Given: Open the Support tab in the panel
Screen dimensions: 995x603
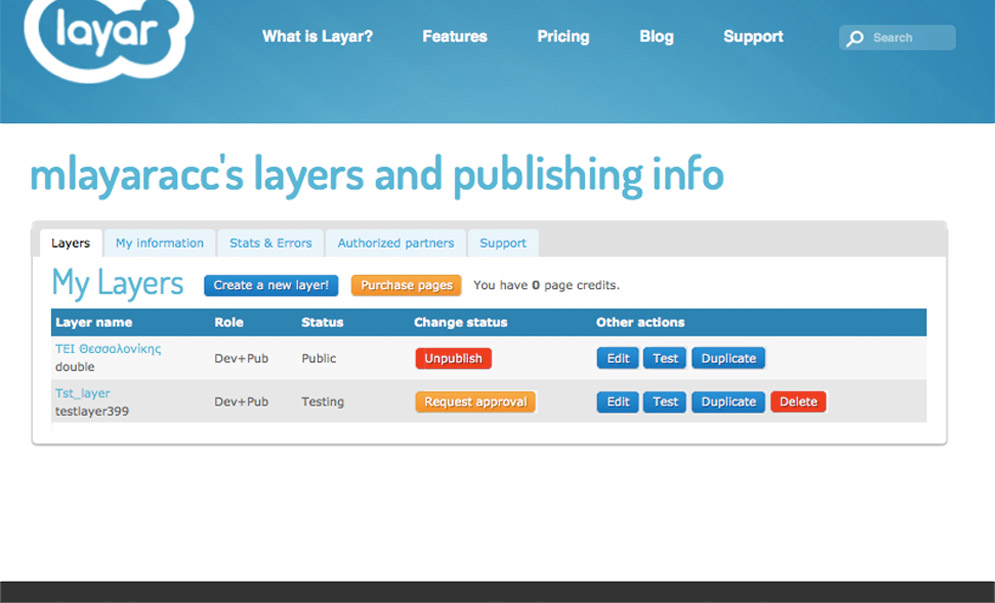Looking at the screenshot, I should click(503, 243).
